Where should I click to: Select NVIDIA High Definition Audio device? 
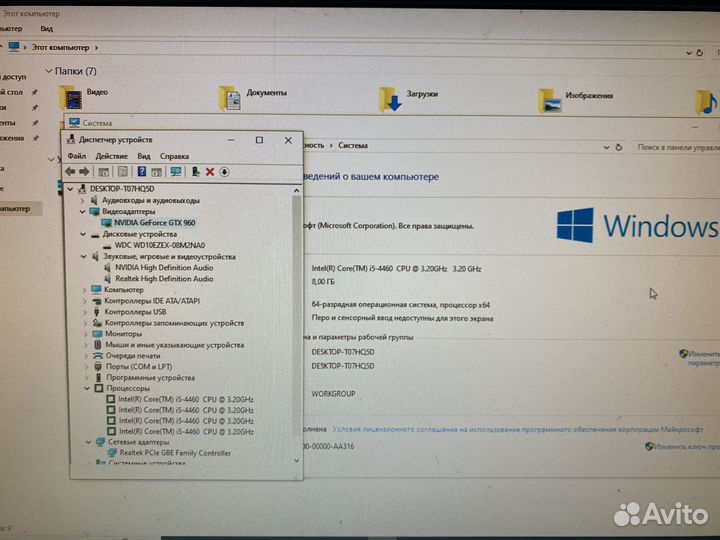coord(164,267)
